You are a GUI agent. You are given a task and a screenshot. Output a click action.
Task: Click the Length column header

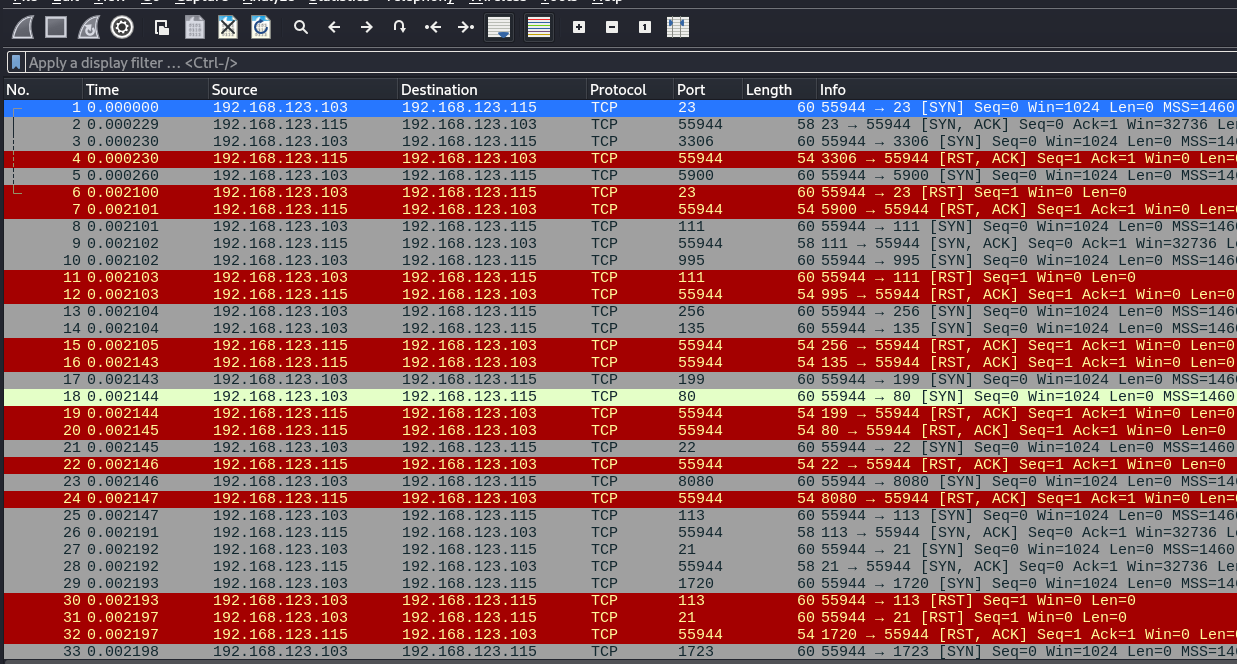coord(768,89)
